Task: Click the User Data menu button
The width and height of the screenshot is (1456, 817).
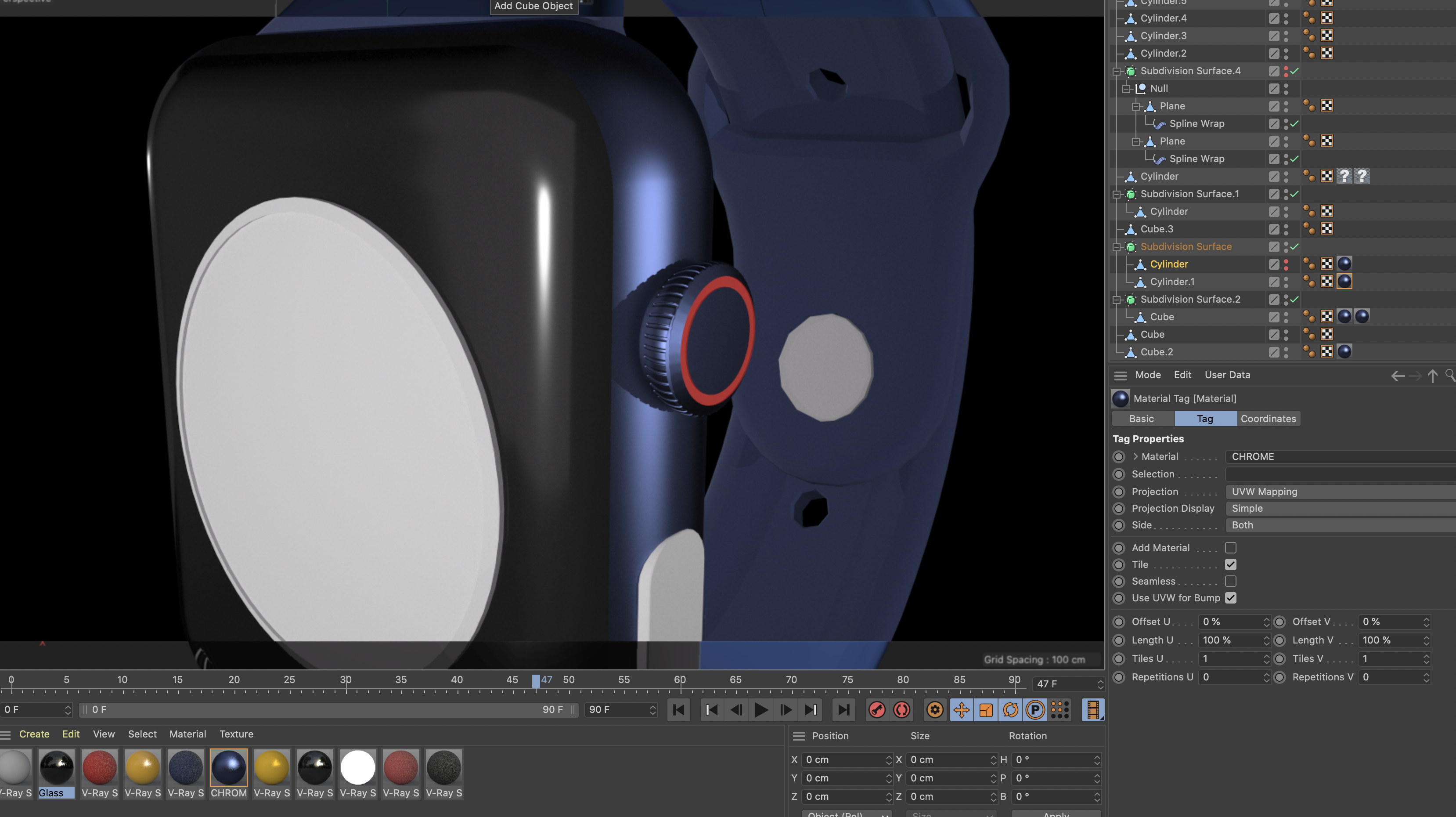Action: coord(1227,375)
